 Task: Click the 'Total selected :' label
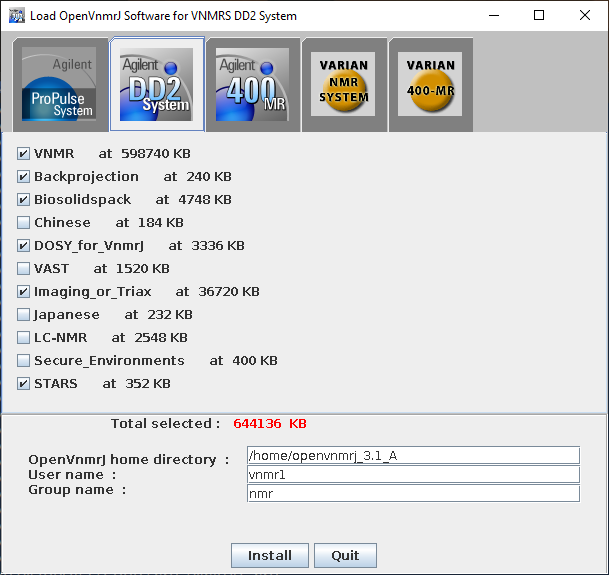[166, 423]
